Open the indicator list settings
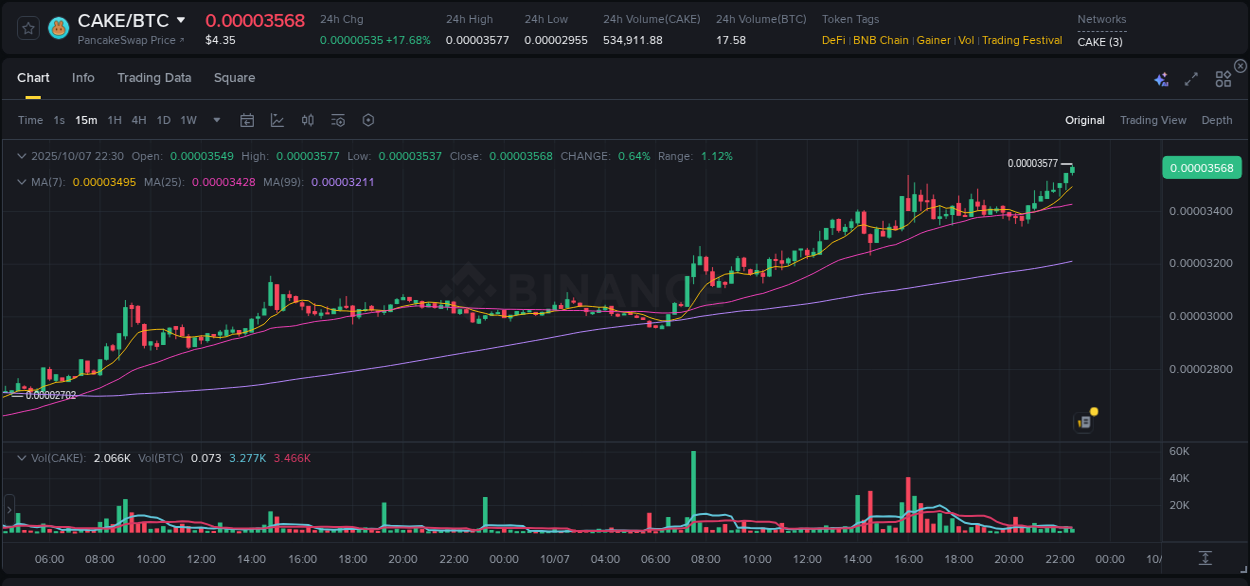Image resolution: width=1250 pixels, height=586 pixels. tap(337, 119)
